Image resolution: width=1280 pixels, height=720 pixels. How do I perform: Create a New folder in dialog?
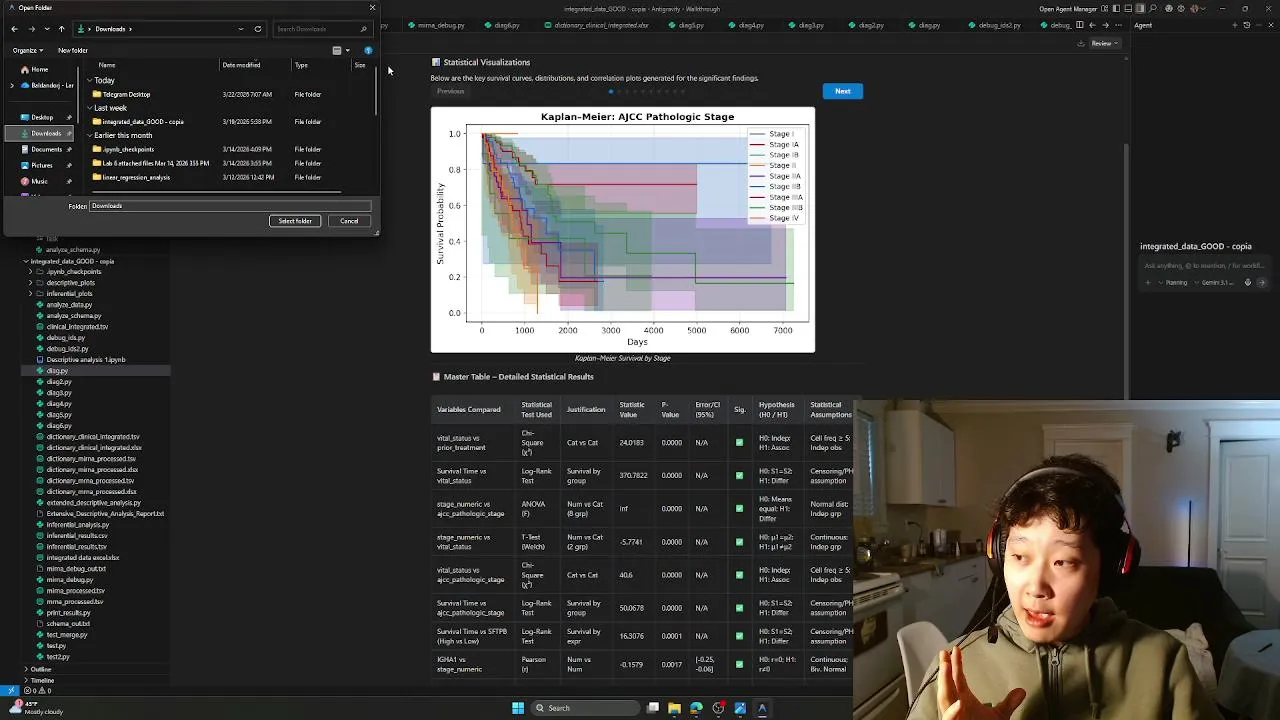tap(73, 50)
